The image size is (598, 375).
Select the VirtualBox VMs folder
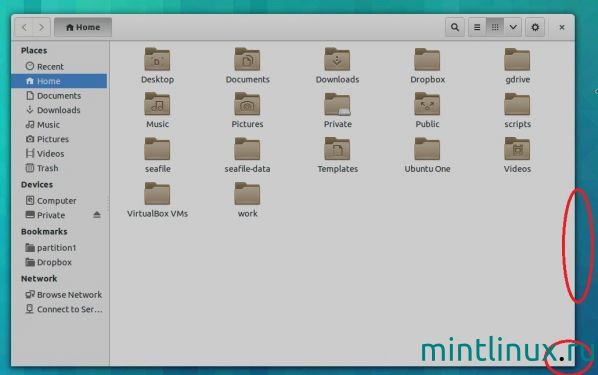(157, 200)
